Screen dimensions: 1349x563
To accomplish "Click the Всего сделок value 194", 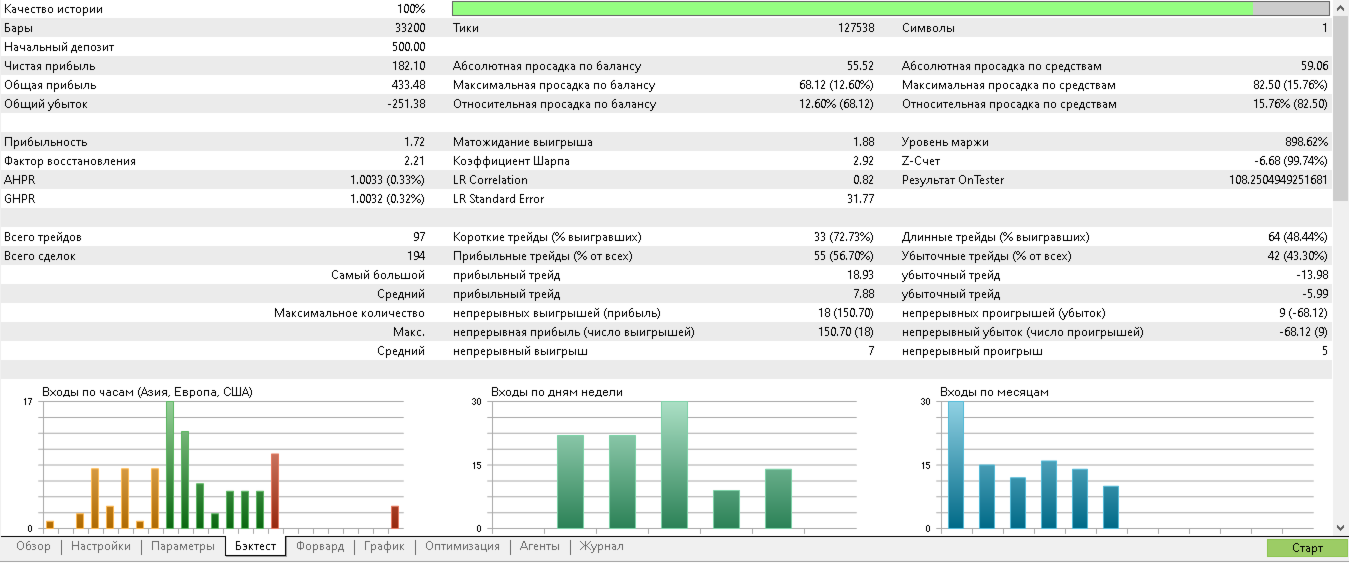I will coord(416,256).
